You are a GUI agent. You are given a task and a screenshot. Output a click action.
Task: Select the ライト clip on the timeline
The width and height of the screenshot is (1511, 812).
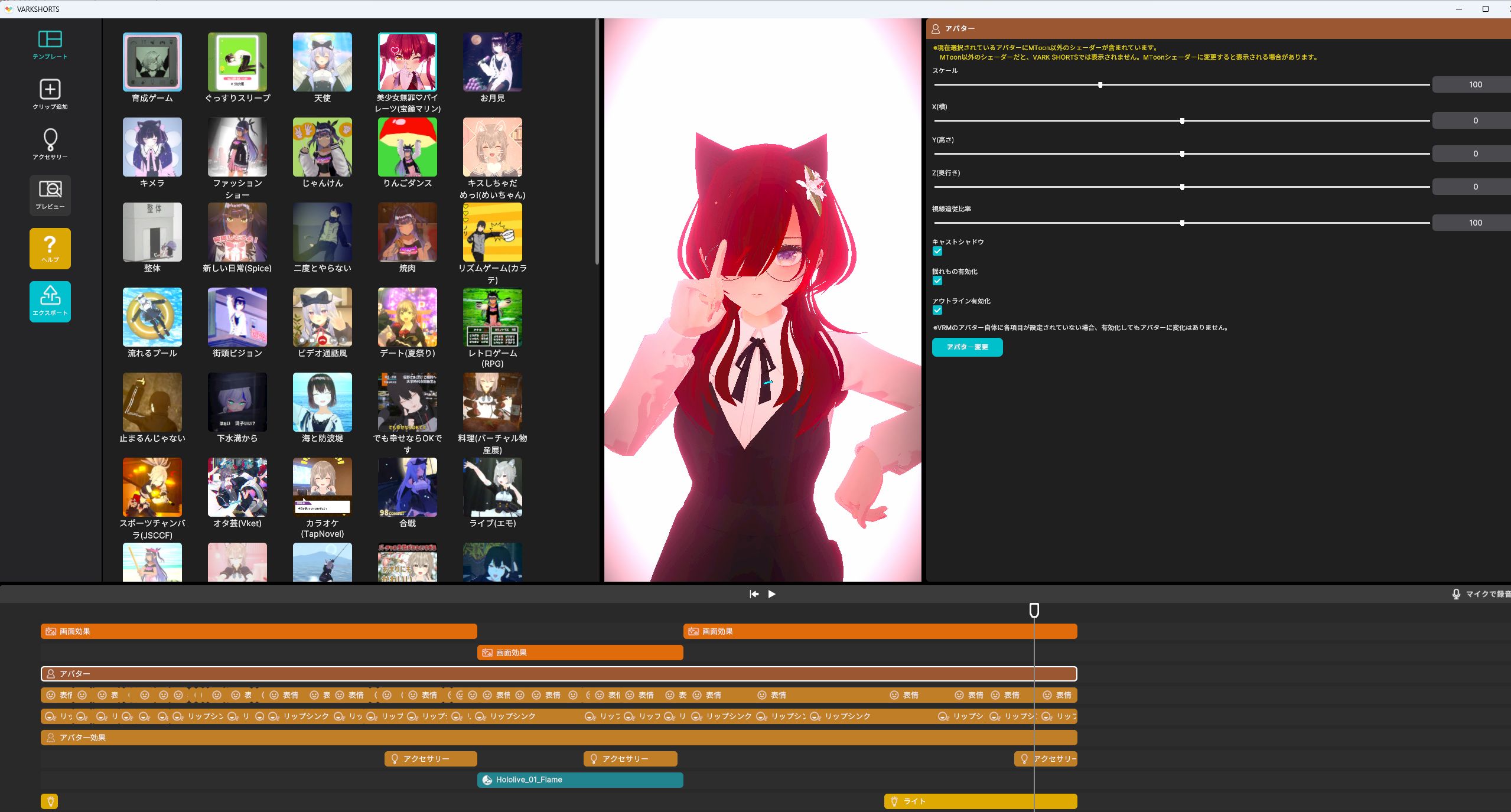tap(979, 801)
